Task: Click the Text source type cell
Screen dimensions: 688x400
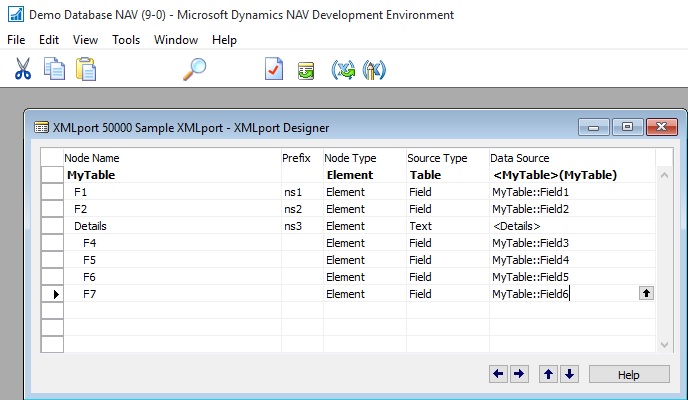Action: tap(448, 226)
